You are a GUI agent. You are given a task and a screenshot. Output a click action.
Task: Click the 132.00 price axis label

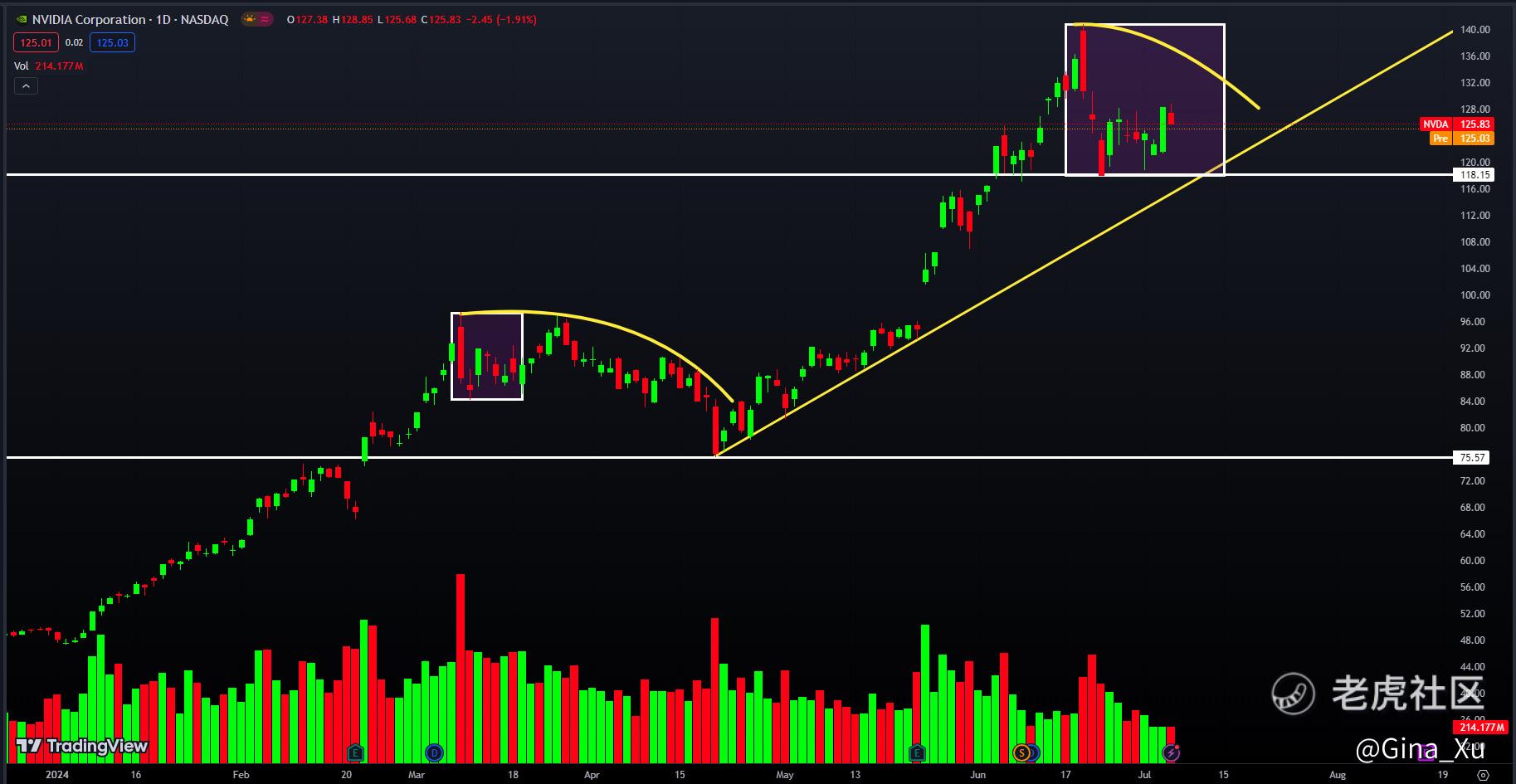click(x=1475, y=83)
